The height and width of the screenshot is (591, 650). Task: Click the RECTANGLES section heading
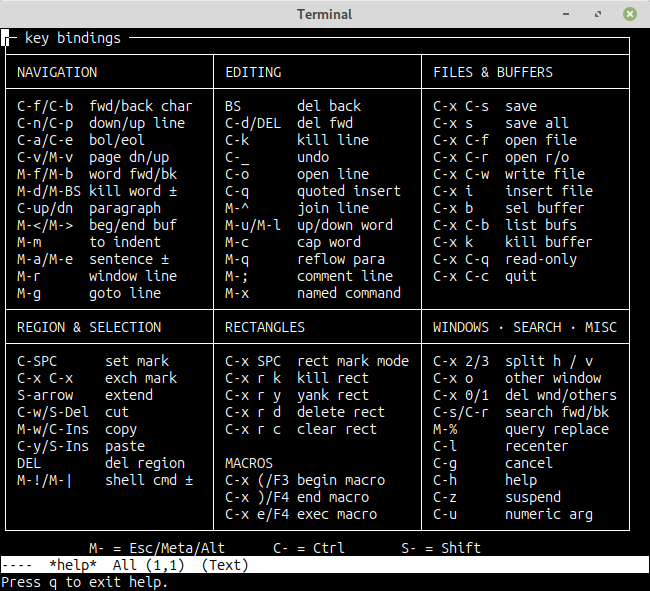[x=265, y=327]
